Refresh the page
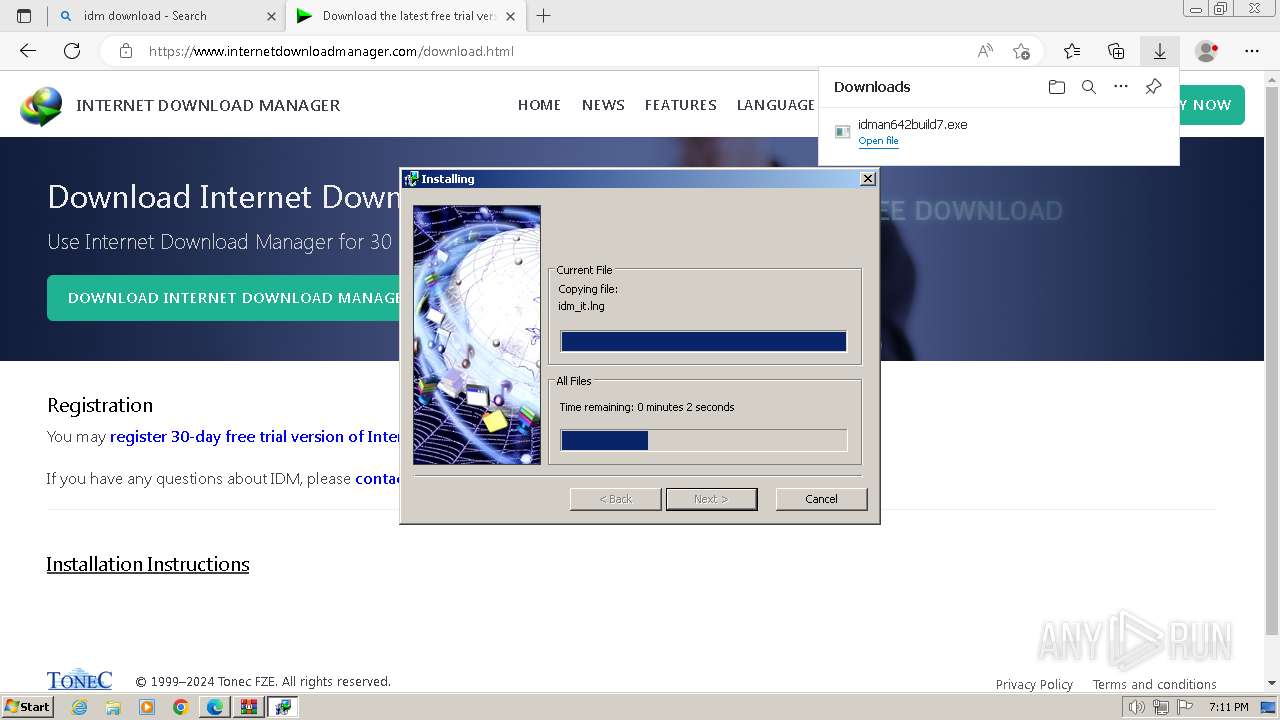Screen dimensions: 1280x720 [x=72, y=51]
